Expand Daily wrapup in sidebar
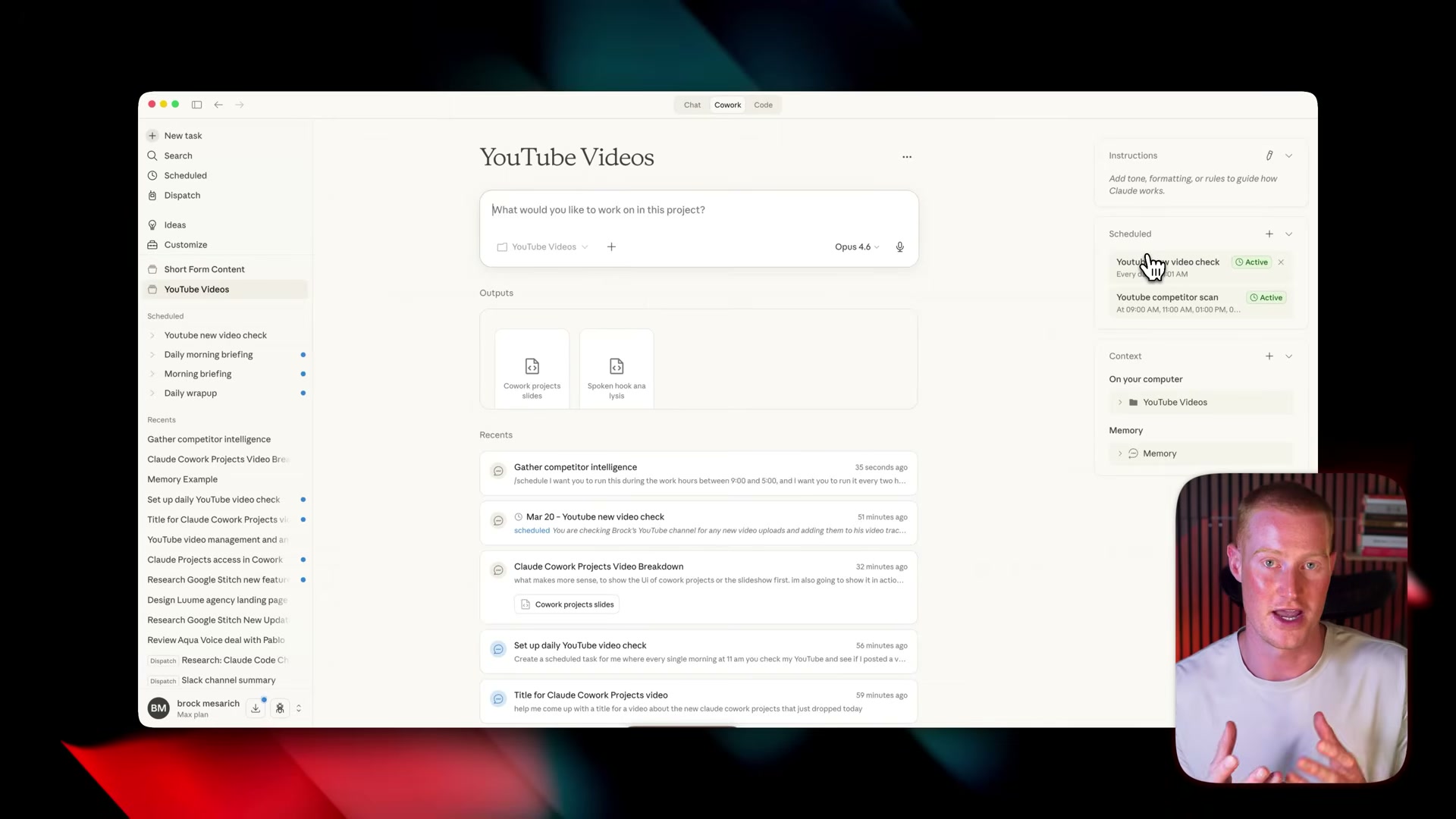 [x=152, y=394]
